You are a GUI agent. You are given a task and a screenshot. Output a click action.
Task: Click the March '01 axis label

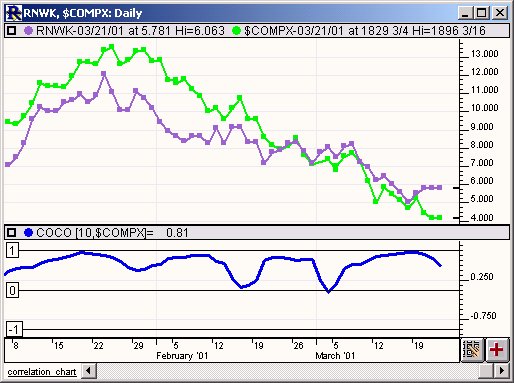[335, 356]
